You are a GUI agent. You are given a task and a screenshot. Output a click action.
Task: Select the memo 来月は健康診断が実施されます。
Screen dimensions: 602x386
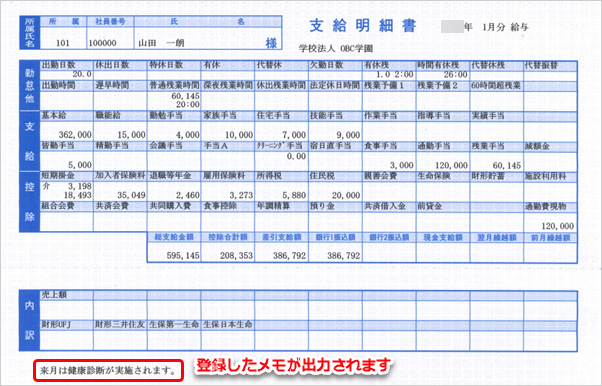108,371
